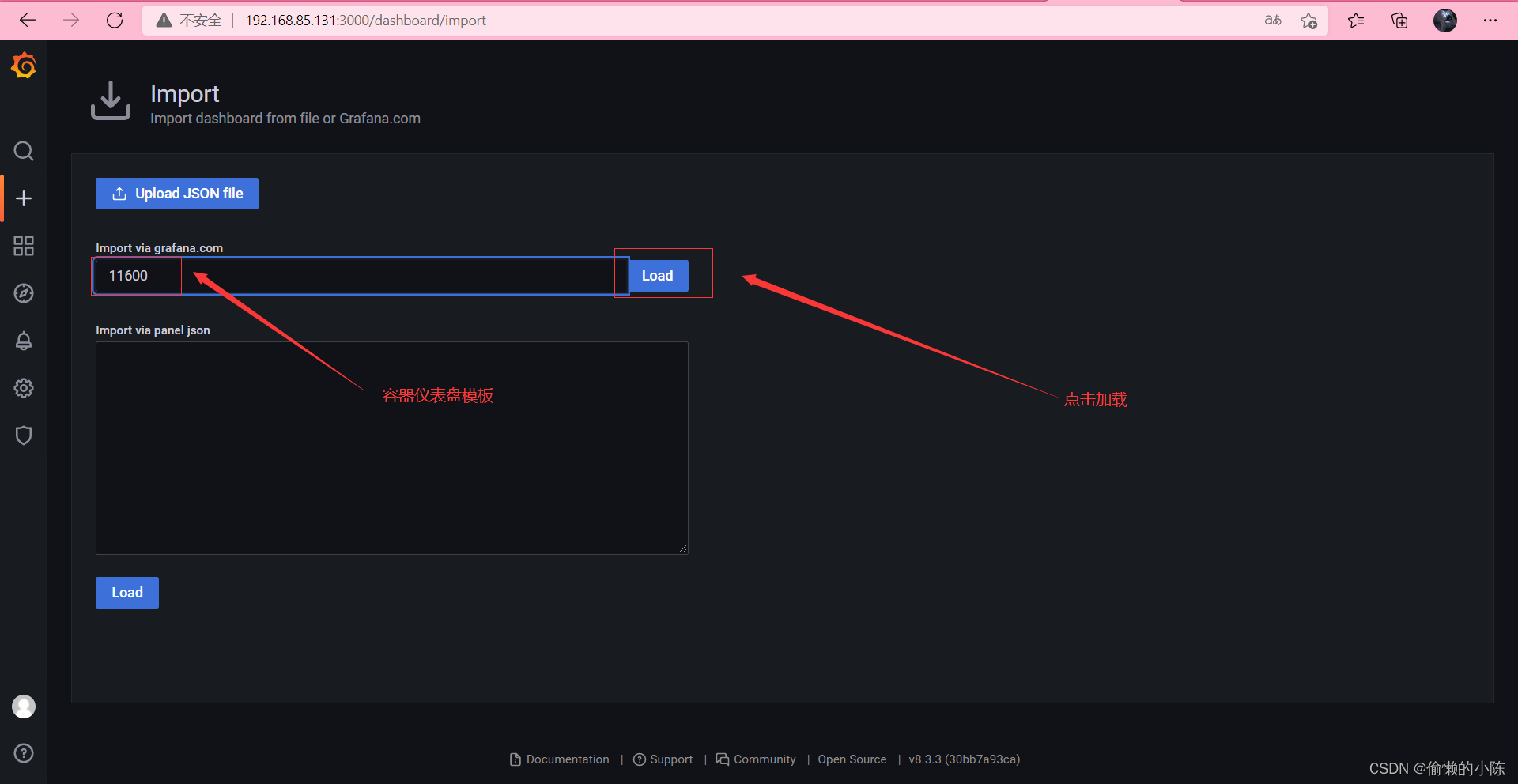Viewport: 1518px width, 784px height.
Task: Open the Documentation footer link
Action: [x=560, y=759]
